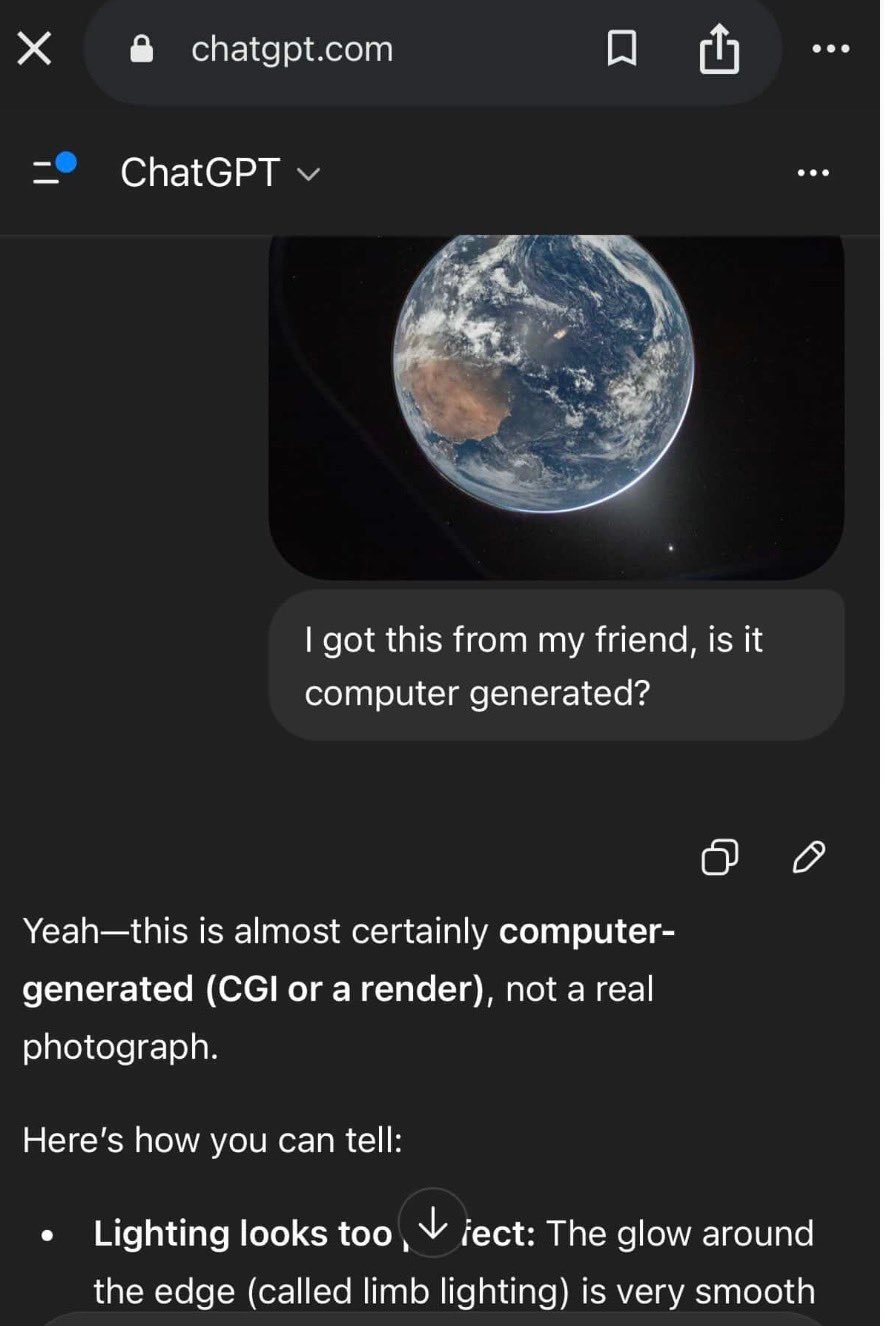Tap the bold "computer-generated (CGI or a render)" text
884x1326 pixels.
[349, 960]
